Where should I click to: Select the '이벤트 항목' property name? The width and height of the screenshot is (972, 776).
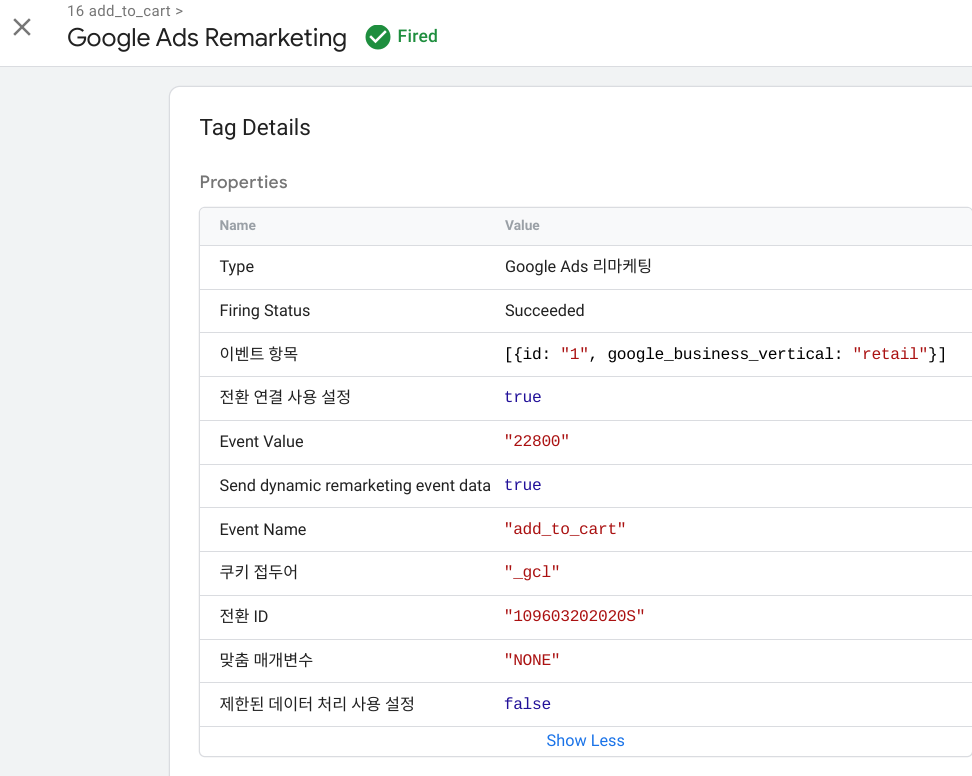click(x=258, y=354)
